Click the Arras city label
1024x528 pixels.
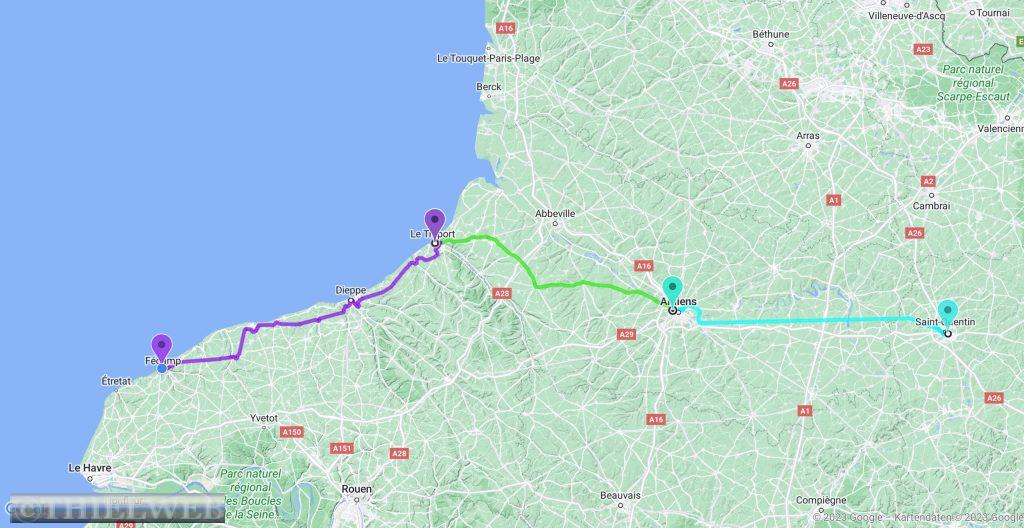808,136
